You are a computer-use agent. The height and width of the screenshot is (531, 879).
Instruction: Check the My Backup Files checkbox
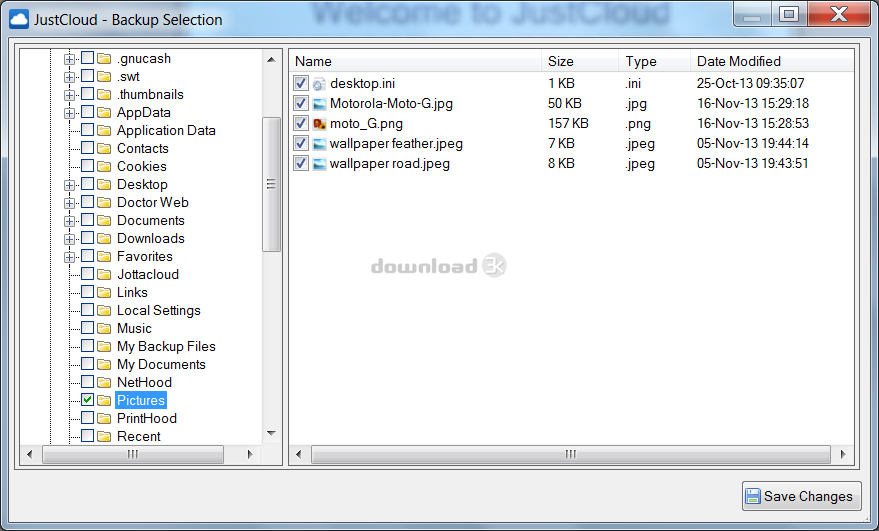tap(87, 346)
